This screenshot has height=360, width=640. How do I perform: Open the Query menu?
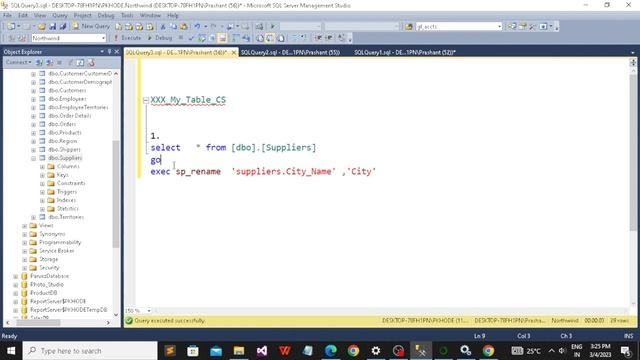click(60, 16)
